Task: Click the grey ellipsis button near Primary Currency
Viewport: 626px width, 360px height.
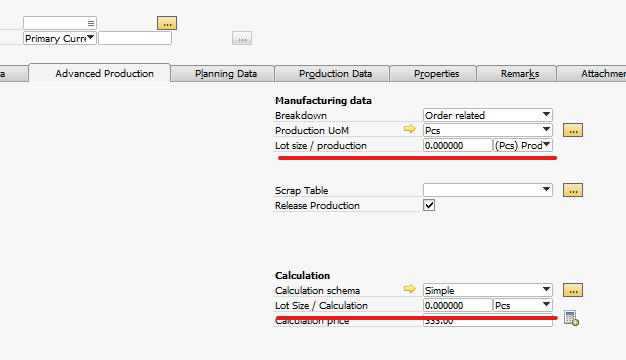Action: pos(242,38)
